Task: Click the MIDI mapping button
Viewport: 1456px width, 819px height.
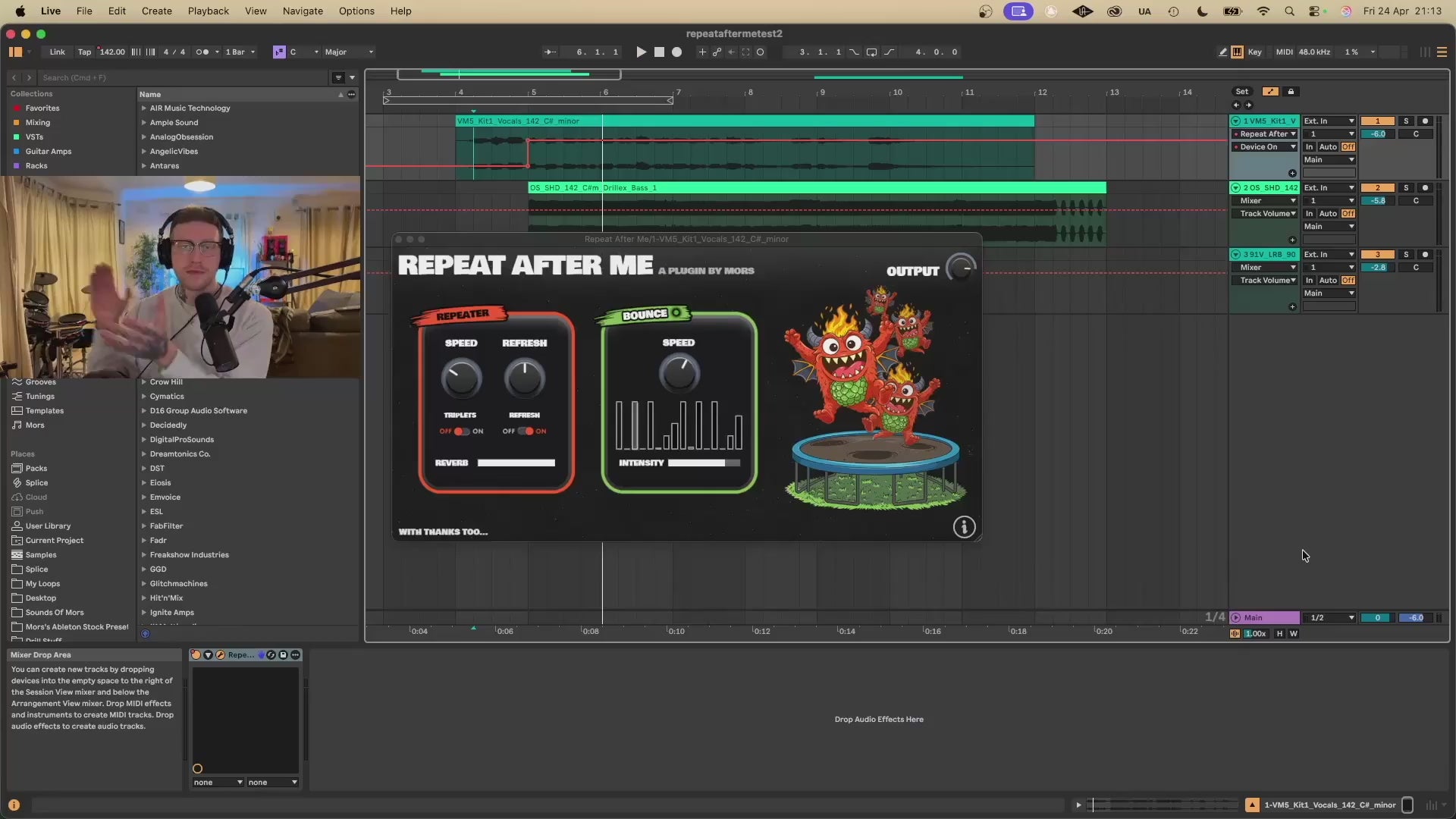Action: (x=1285, y=52)
